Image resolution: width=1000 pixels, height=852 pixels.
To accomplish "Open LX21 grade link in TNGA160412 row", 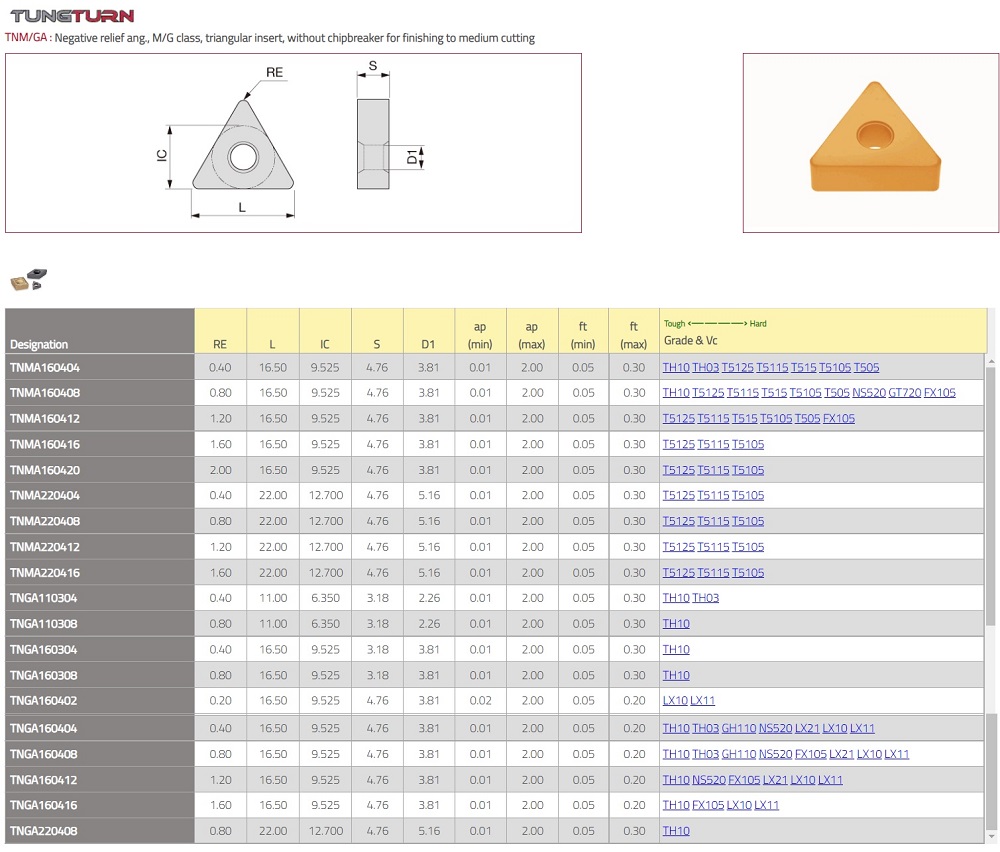I will tap(776, 780).
